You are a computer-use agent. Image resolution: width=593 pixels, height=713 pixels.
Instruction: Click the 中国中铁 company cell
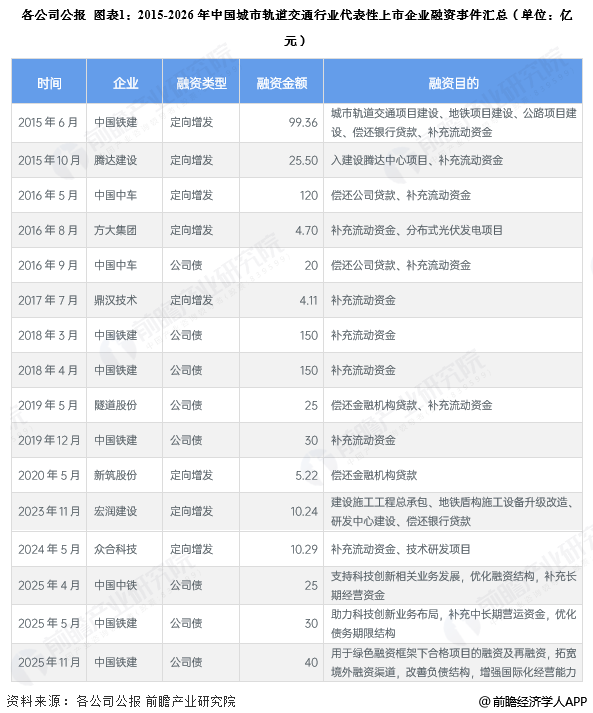[125, 585]
